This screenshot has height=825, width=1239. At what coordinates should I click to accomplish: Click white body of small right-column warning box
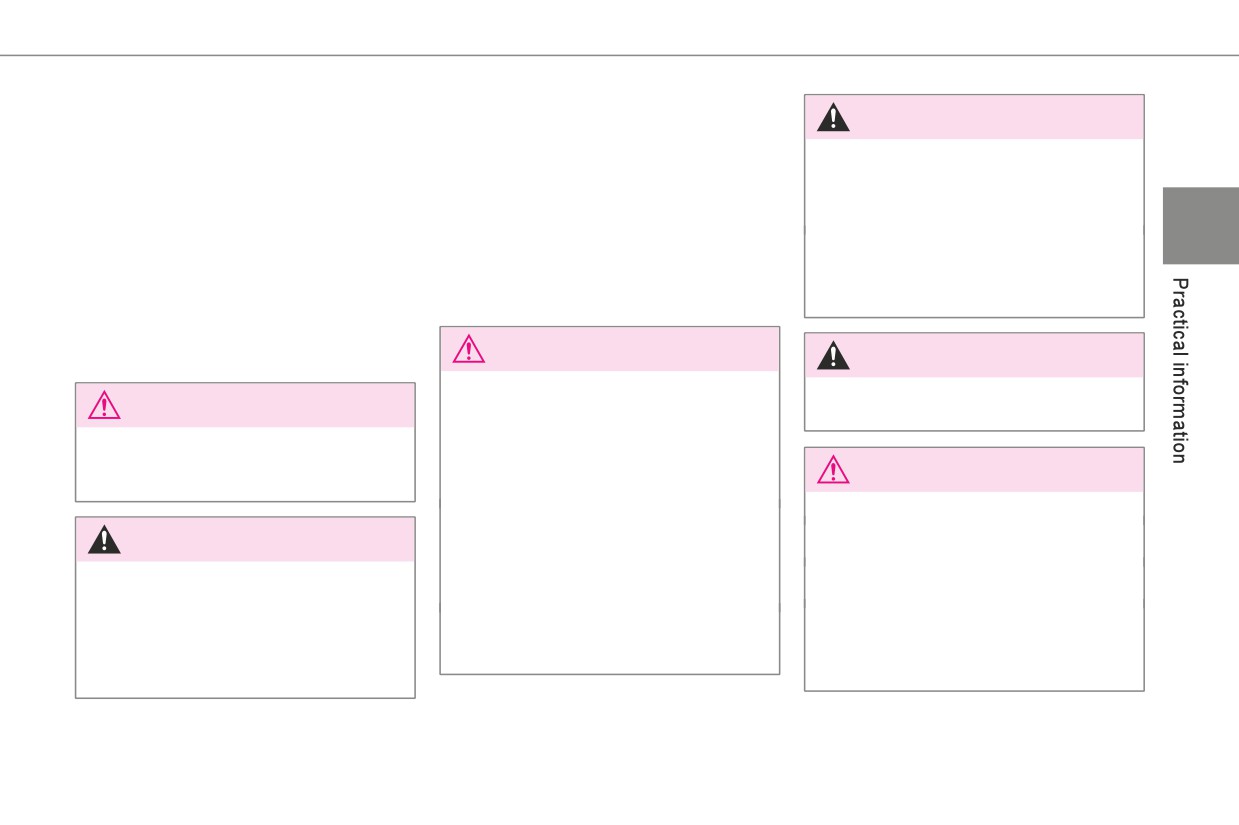(x=974, y=403)
